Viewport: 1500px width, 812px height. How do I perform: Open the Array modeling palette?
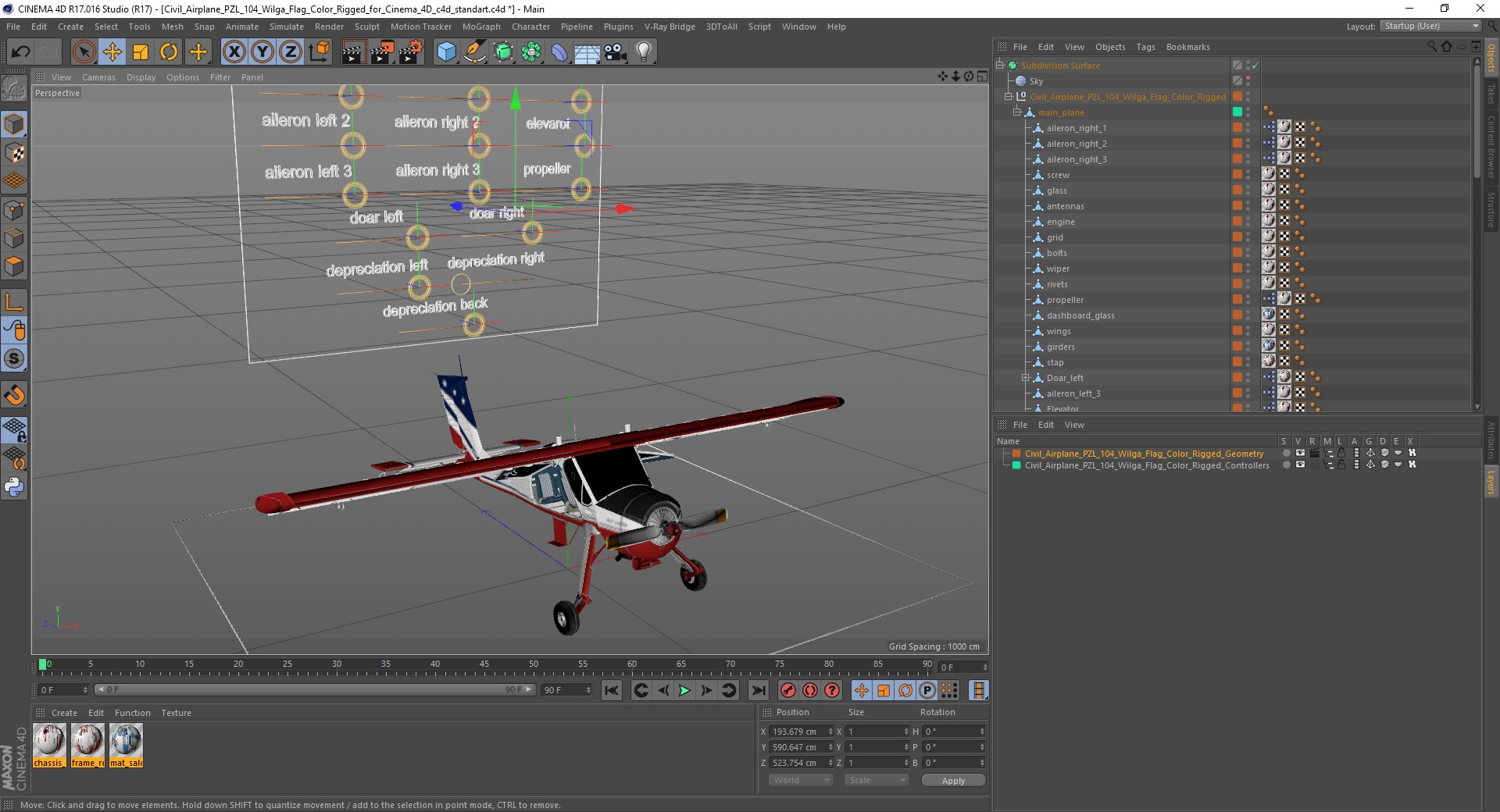(x=532, y=52)
